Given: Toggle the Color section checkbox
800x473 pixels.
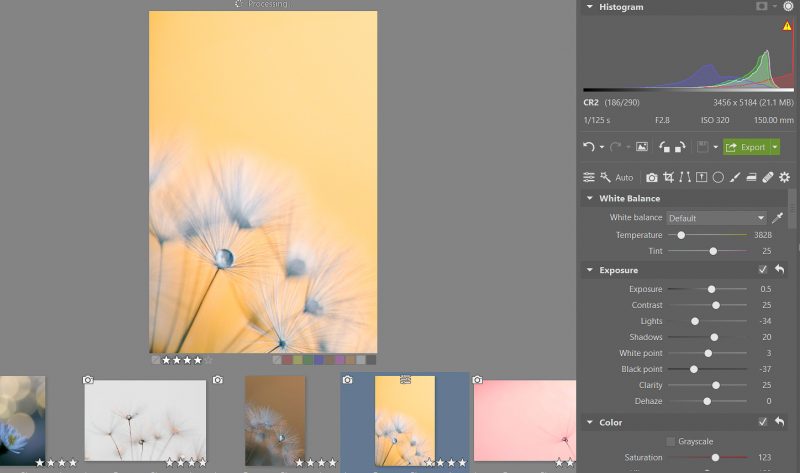Looking at the screenshot, I should [x=763, y=422].
